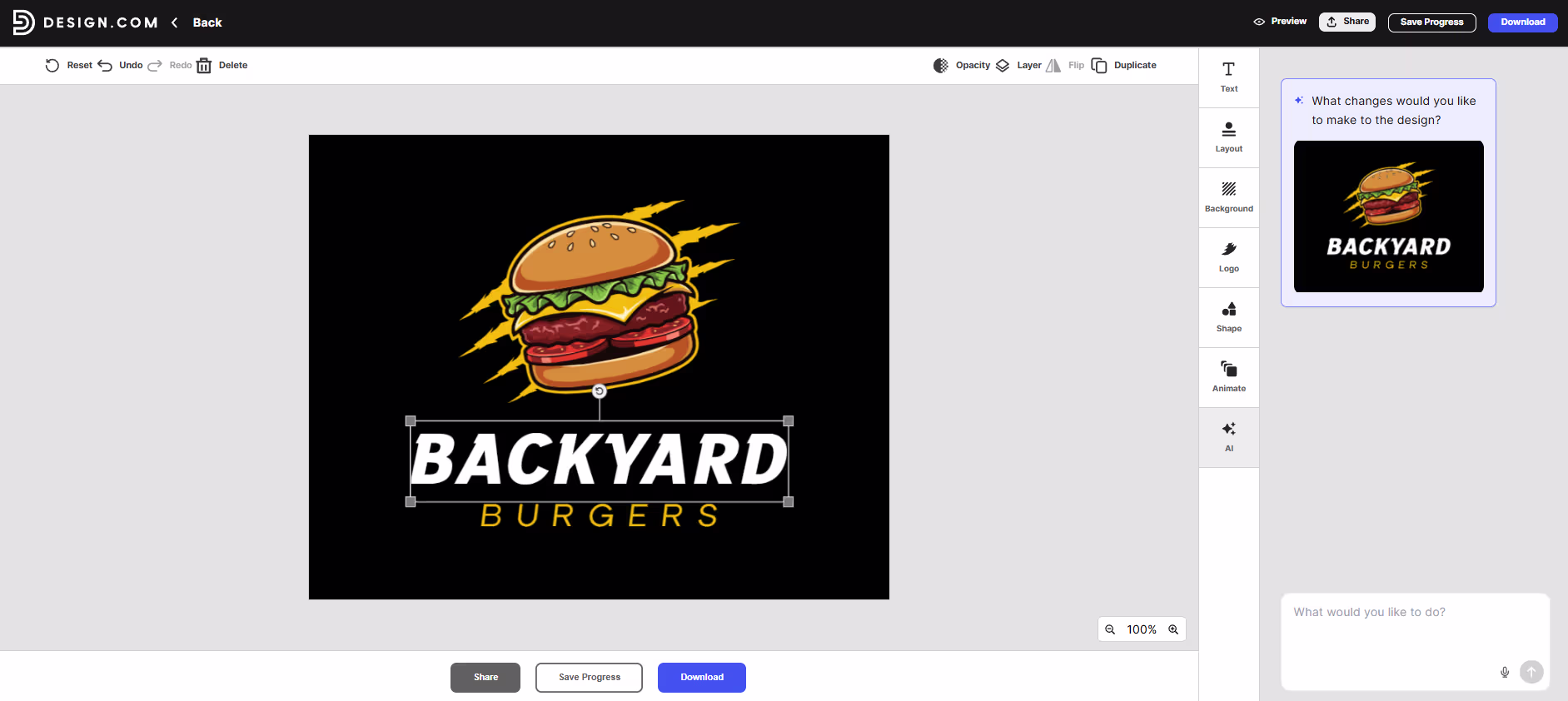Open the Logo panel
The width and height of the screenshot is (1568, 701).
(1229, 257)
